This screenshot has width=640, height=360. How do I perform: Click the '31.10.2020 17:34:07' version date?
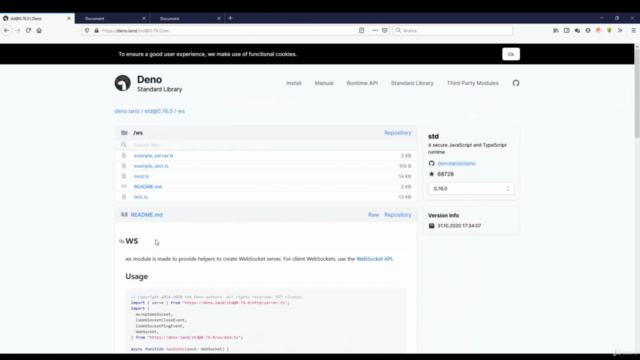coord(459,226)
